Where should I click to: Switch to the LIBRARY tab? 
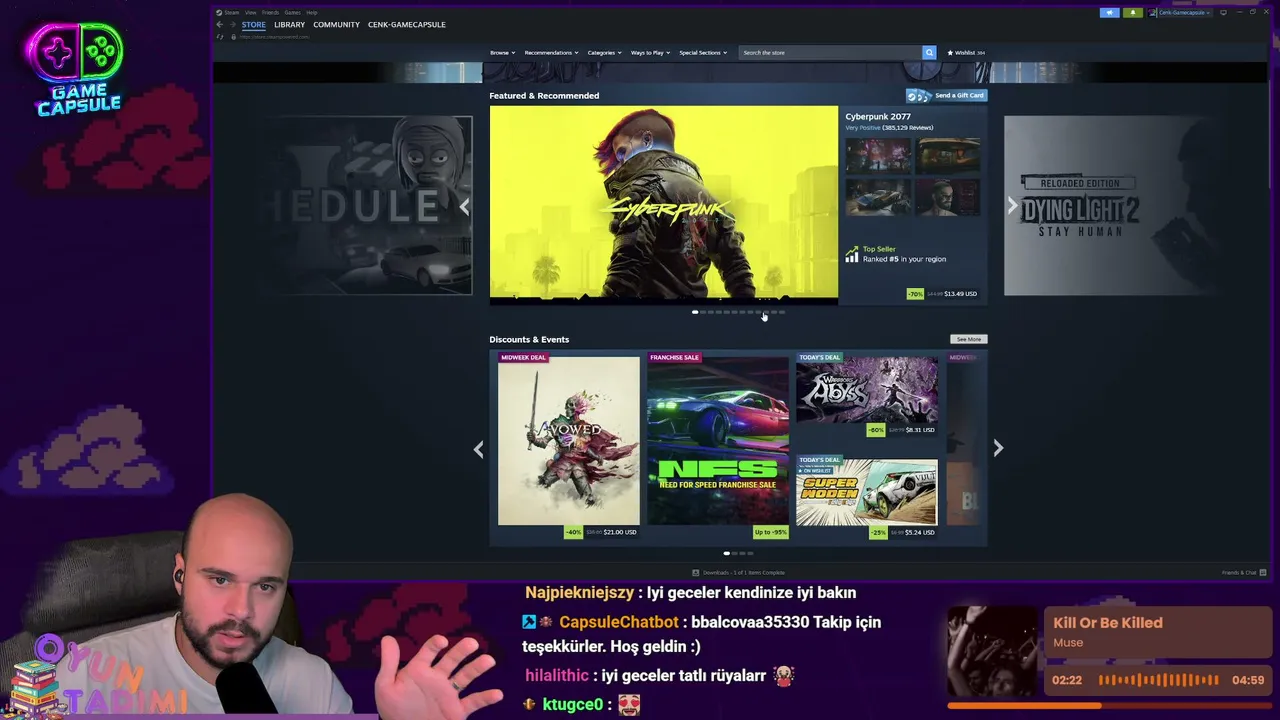289,24
